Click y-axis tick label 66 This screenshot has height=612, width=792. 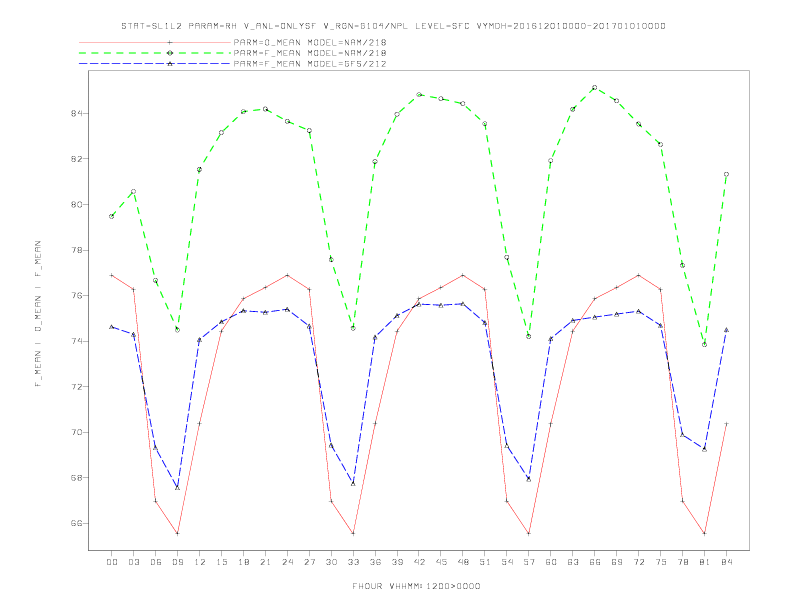[77, 524]
